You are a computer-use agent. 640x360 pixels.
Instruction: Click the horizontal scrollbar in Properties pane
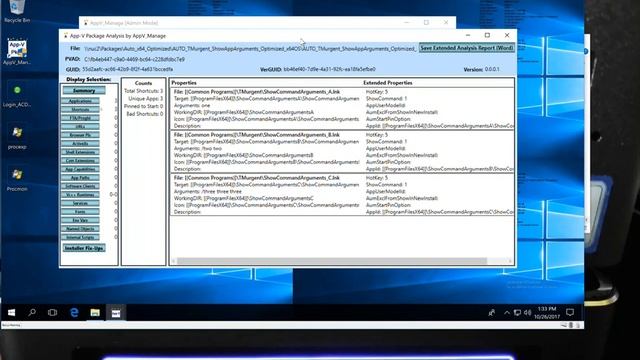pos(332,261)
